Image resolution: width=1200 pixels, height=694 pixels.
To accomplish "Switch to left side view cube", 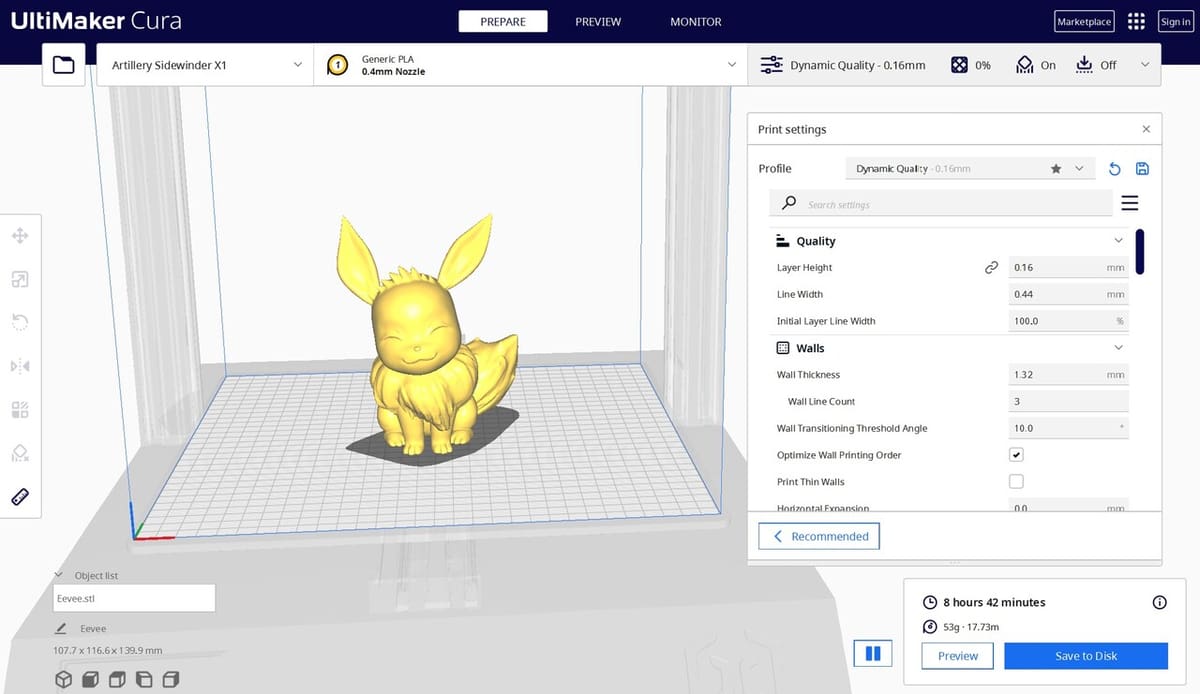I will coord(144,679).
